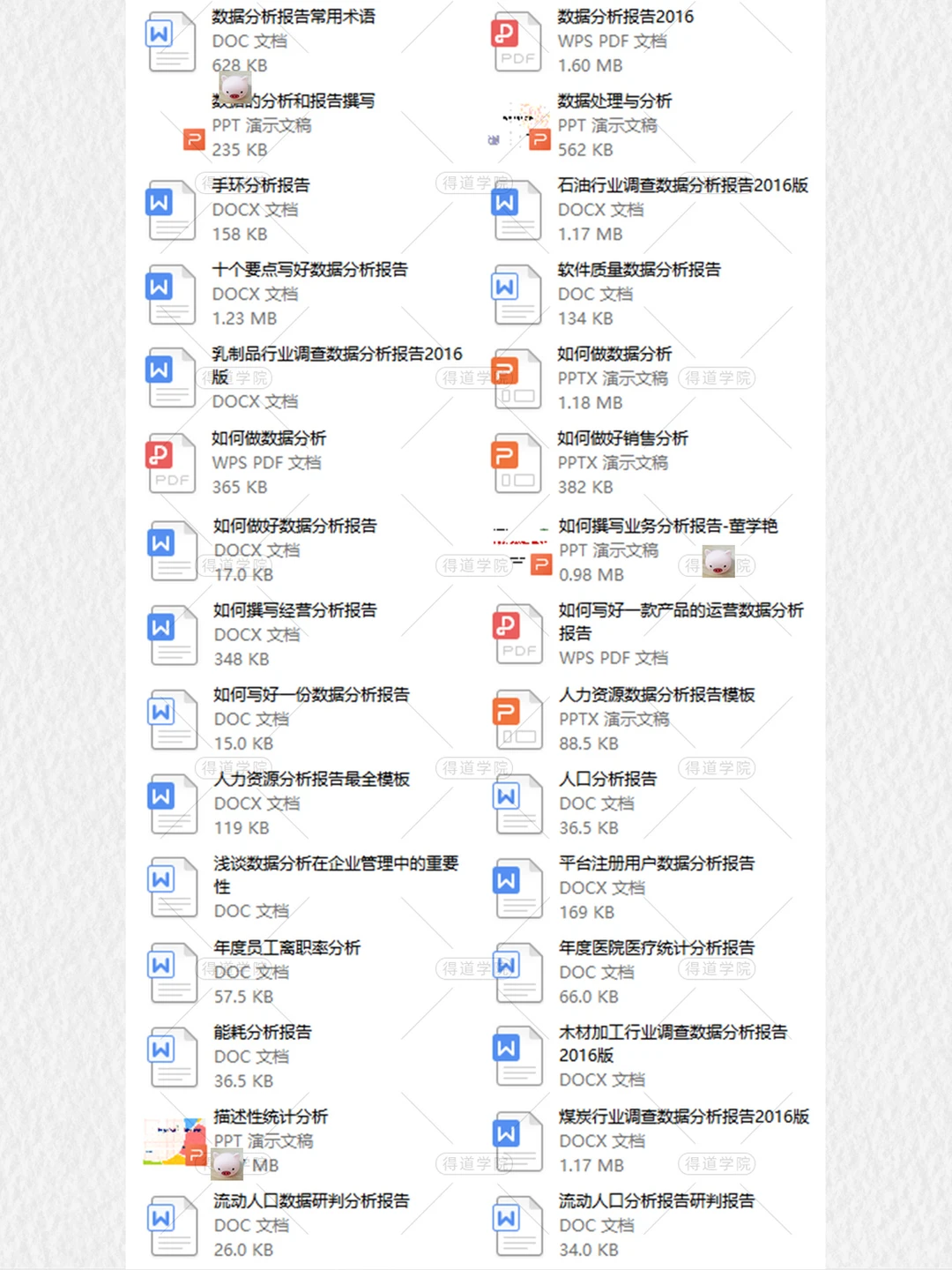Open 石油行业调查数据分析报告2016版
The width and height of the screenshot is (952, 1270).
tap(681, 186)
